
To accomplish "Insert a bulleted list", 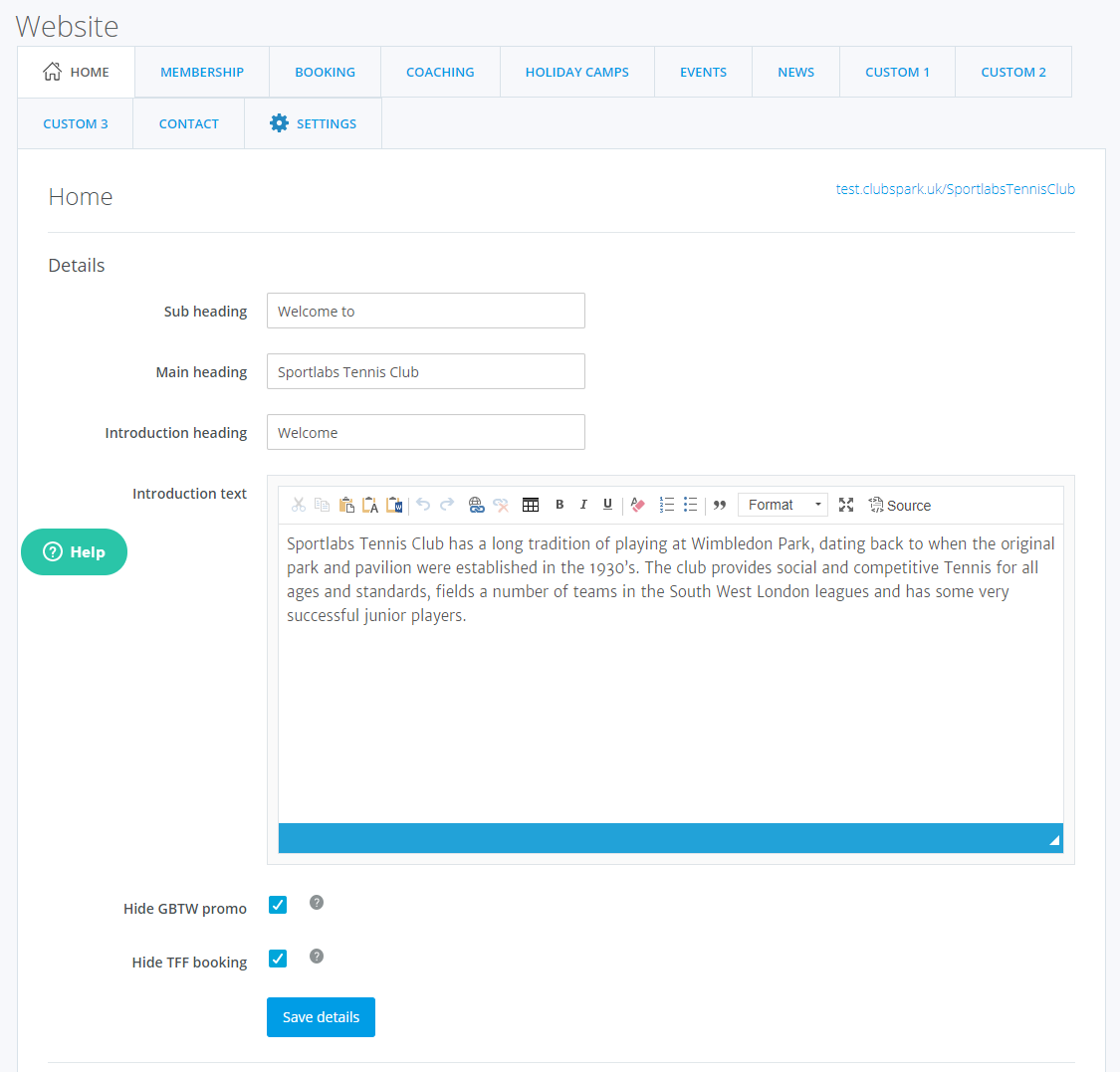I will 690,505.
